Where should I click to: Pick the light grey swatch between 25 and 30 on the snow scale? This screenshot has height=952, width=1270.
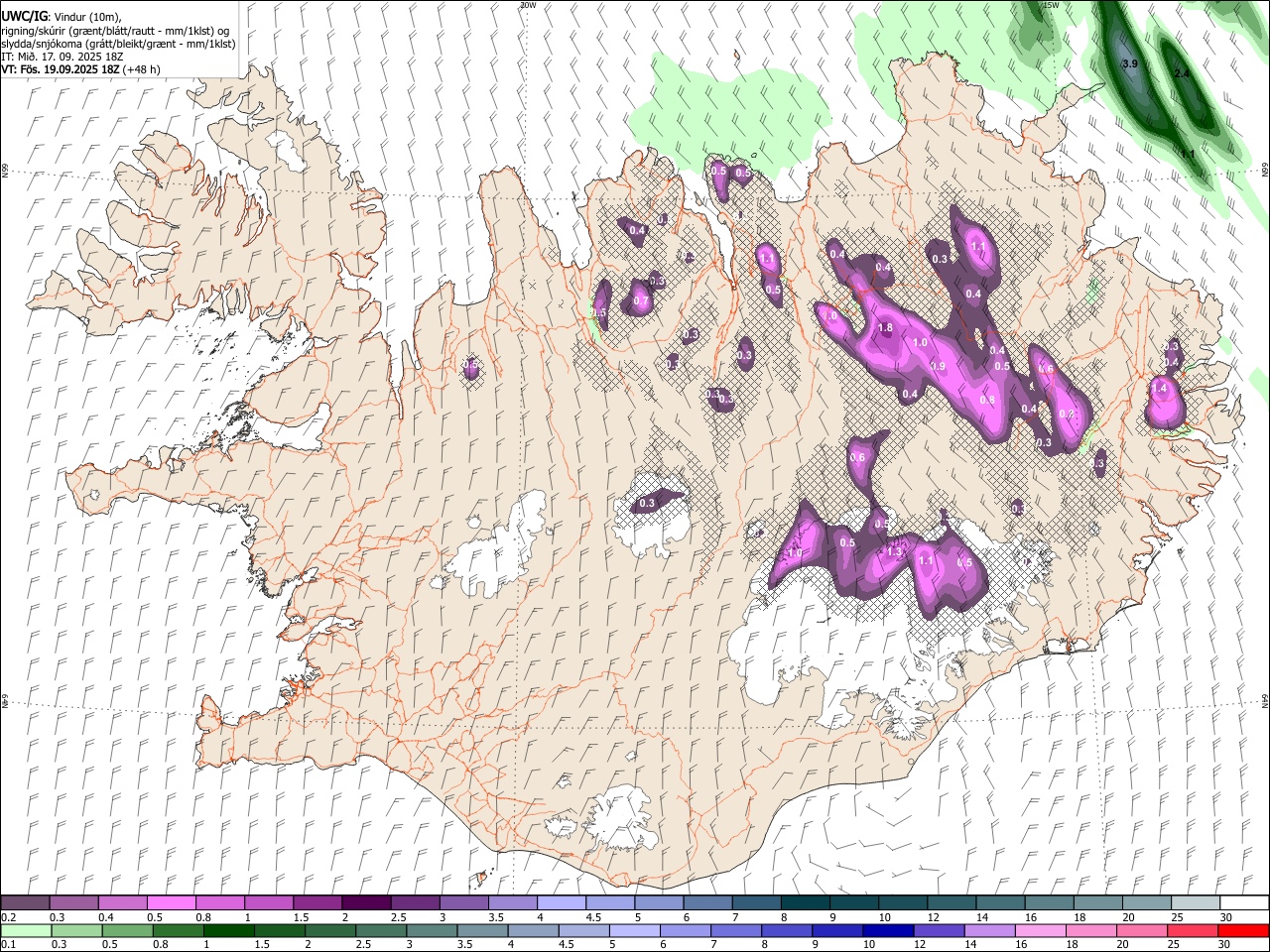(1195, 902)
